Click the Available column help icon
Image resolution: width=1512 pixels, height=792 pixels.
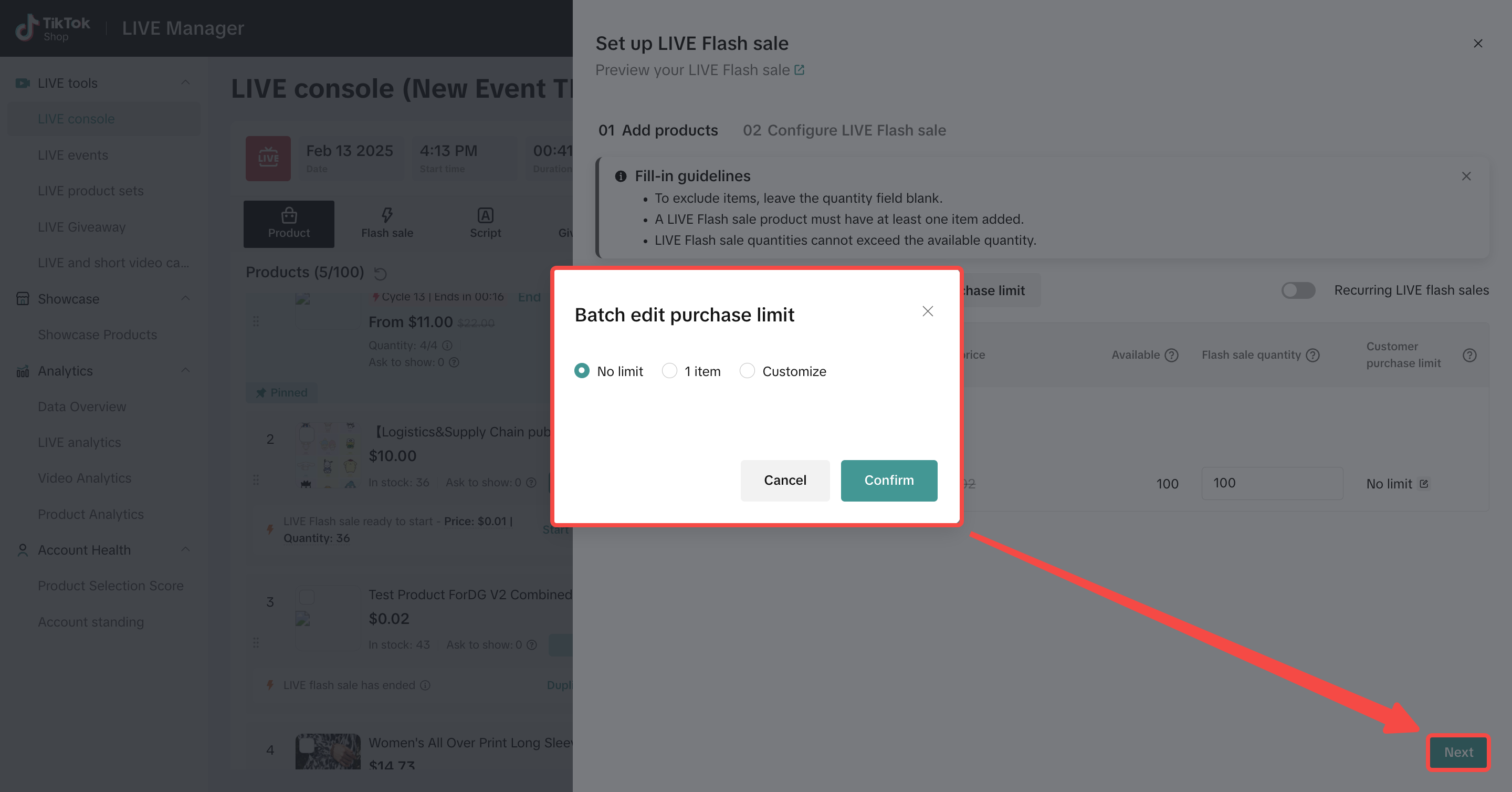click(x=1172, y=355)
